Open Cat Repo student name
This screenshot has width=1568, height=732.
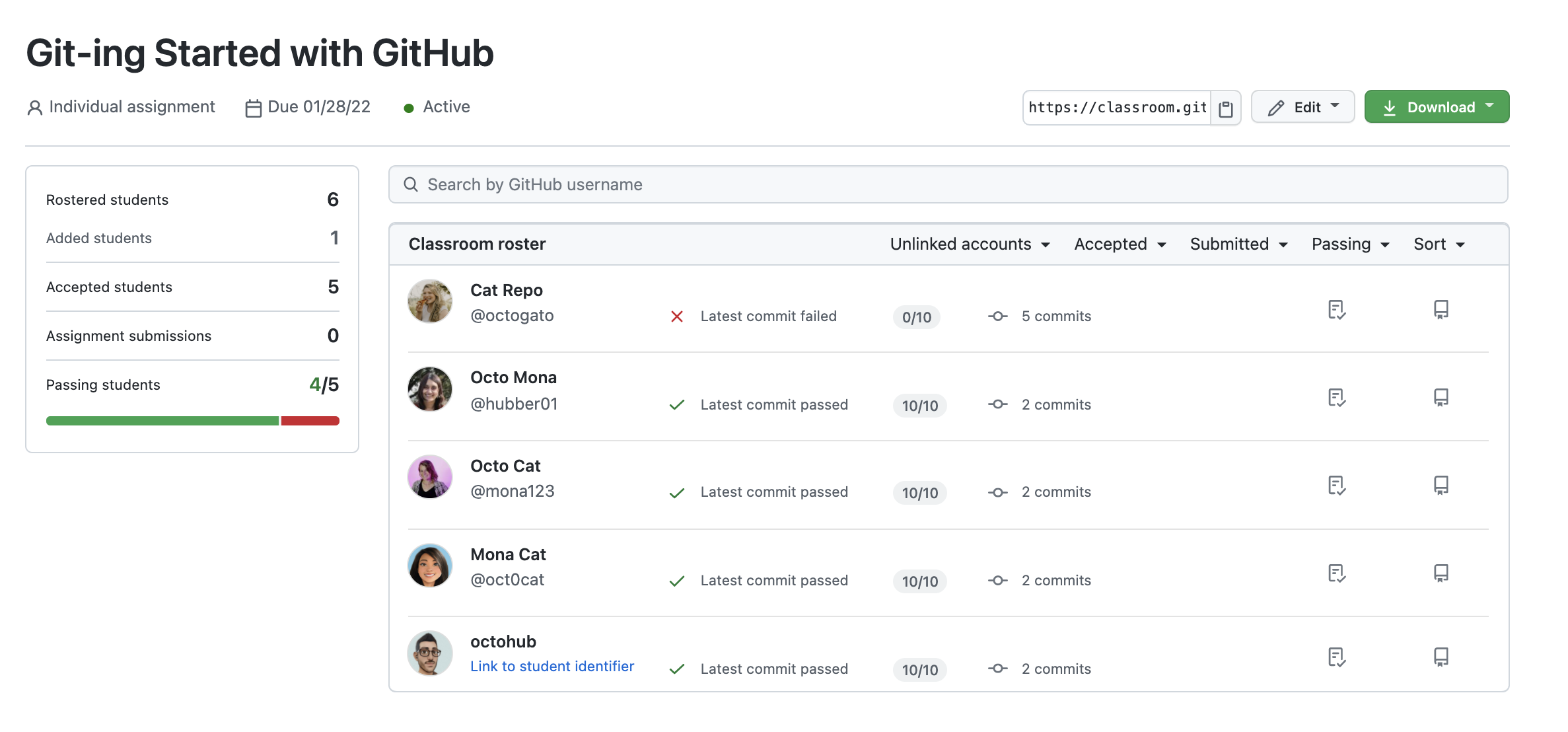(x=507, y=291)
